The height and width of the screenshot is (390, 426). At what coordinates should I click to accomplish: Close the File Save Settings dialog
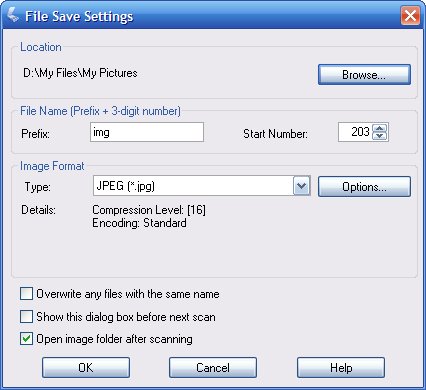click(410, 16)
